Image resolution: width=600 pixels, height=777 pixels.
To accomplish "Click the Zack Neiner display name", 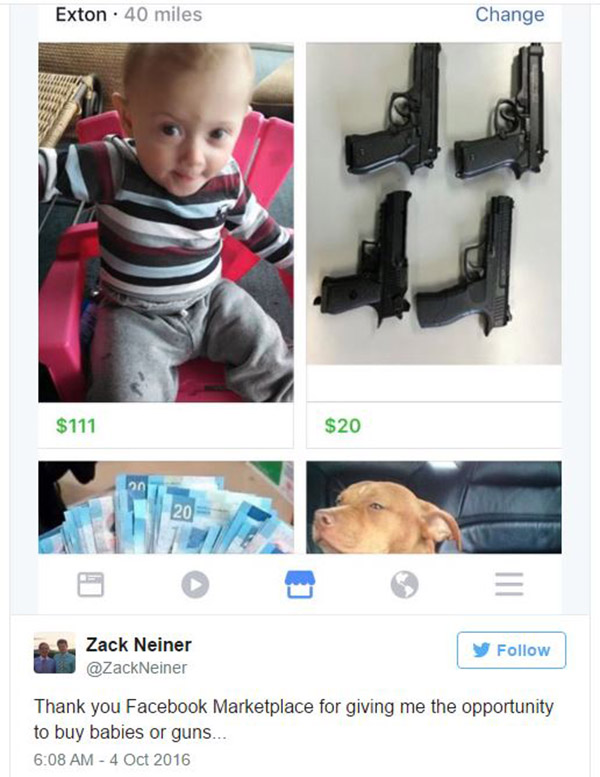I will coord(139,645).
